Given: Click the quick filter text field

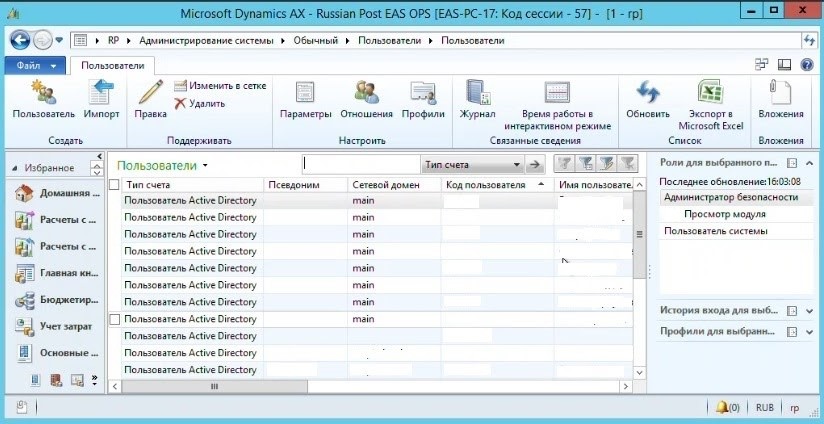Looking at the screenshot, I should tap(361, 164).
